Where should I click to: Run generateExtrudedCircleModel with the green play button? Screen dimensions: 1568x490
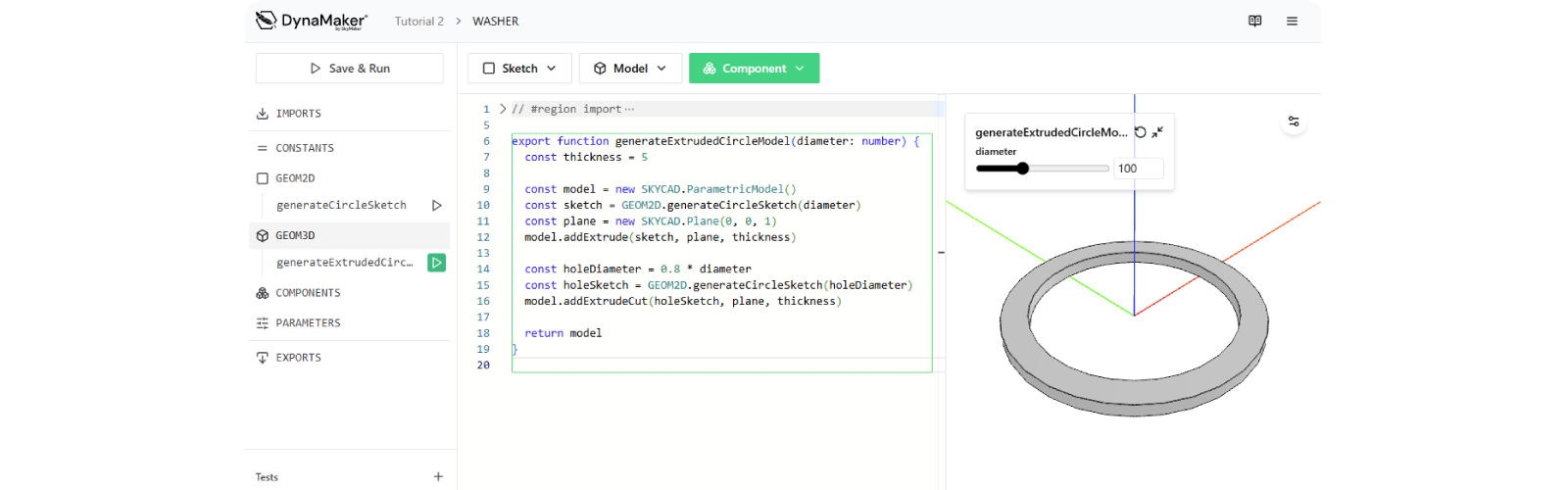pos(436,263)
